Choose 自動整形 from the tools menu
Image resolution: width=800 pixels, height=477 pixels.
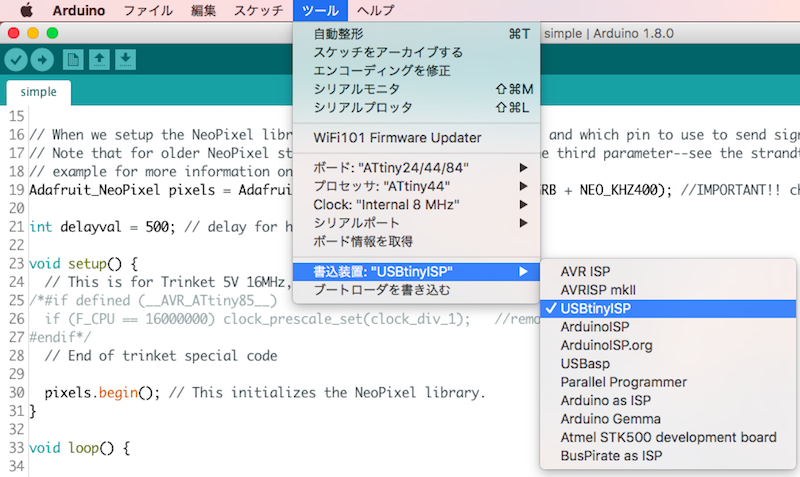(x=416, y=34)
